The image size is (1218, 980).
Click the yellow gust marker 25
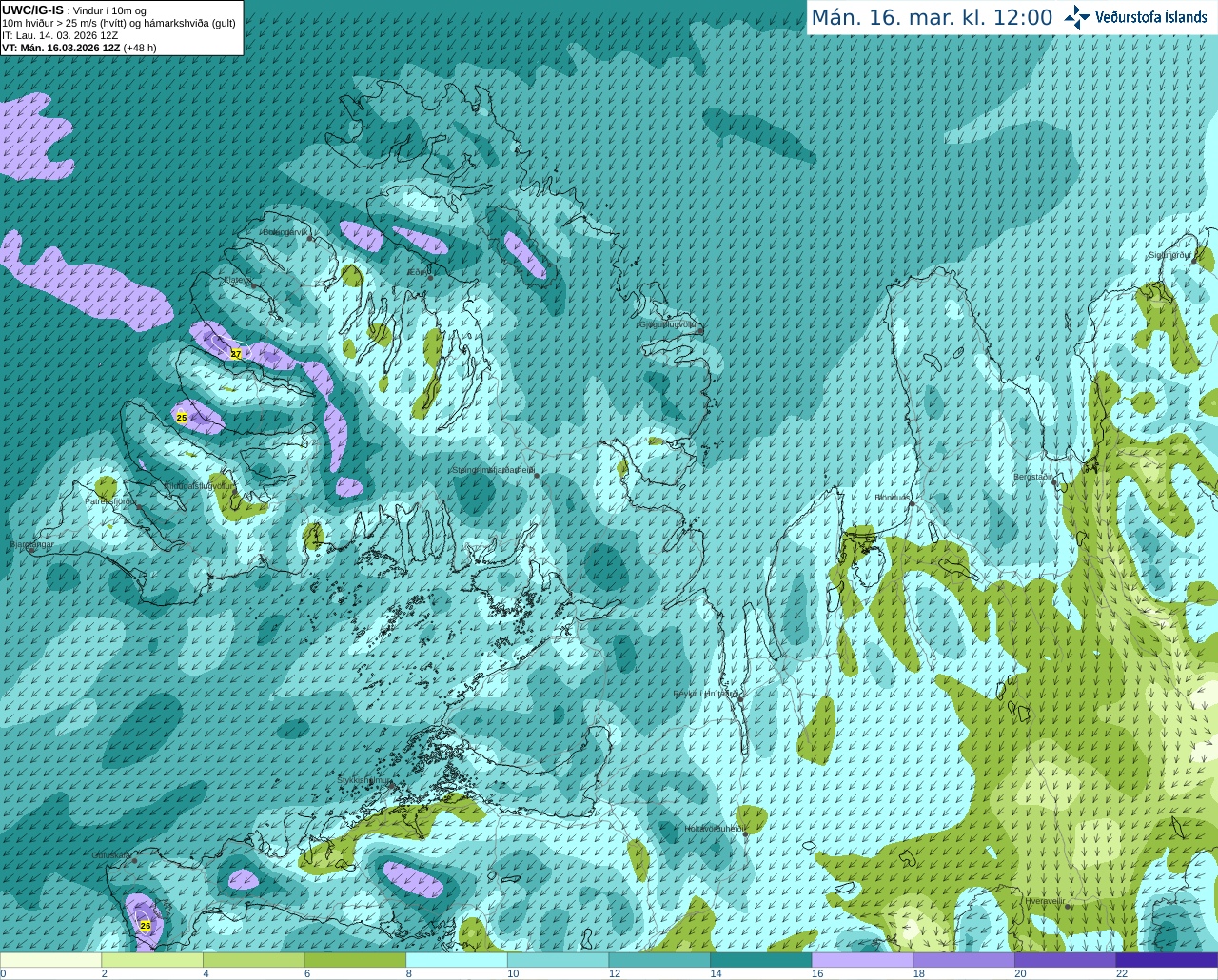click(182, 418)
